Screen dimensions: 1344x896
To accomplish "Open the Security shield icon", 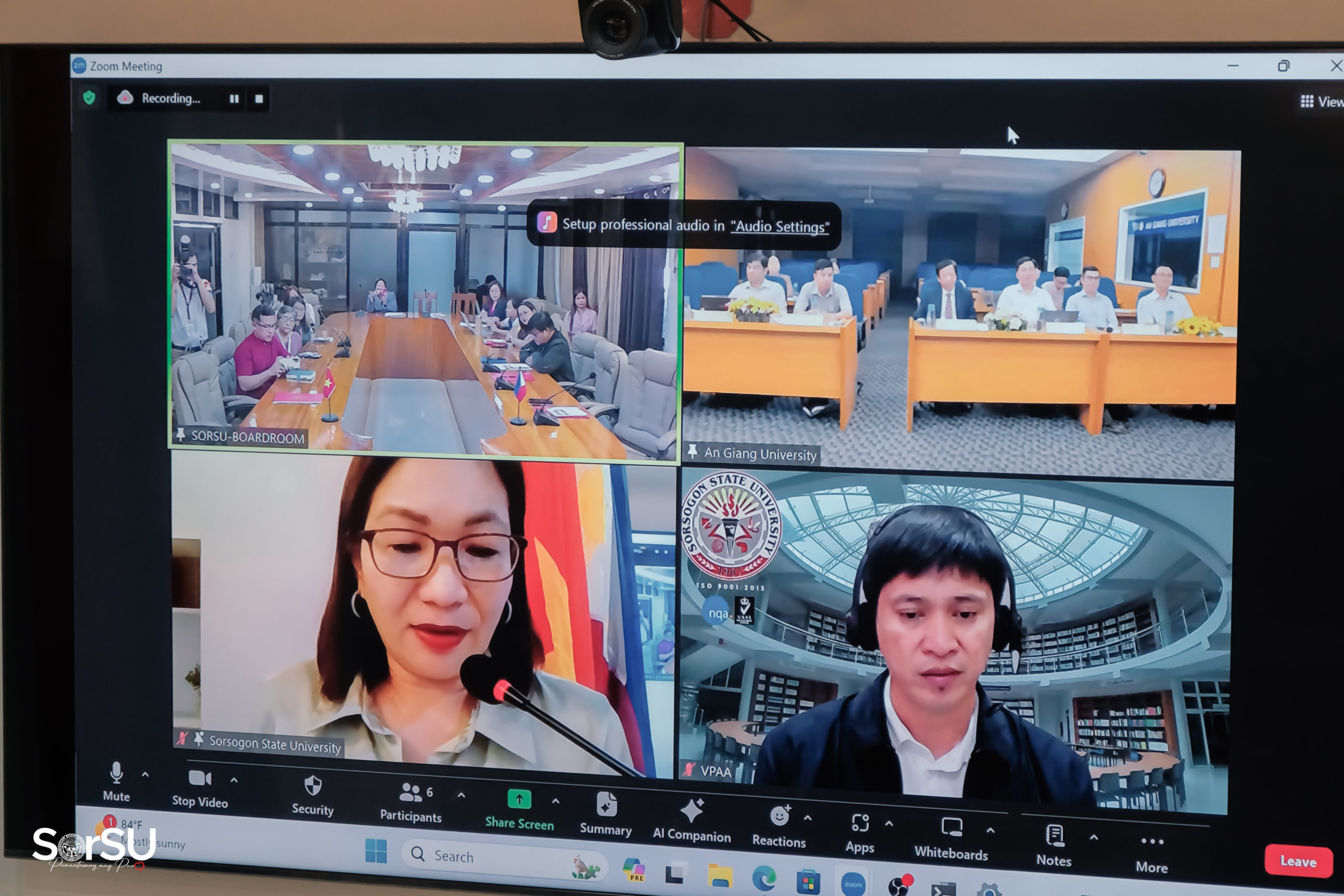I will (x=312, y=786).
